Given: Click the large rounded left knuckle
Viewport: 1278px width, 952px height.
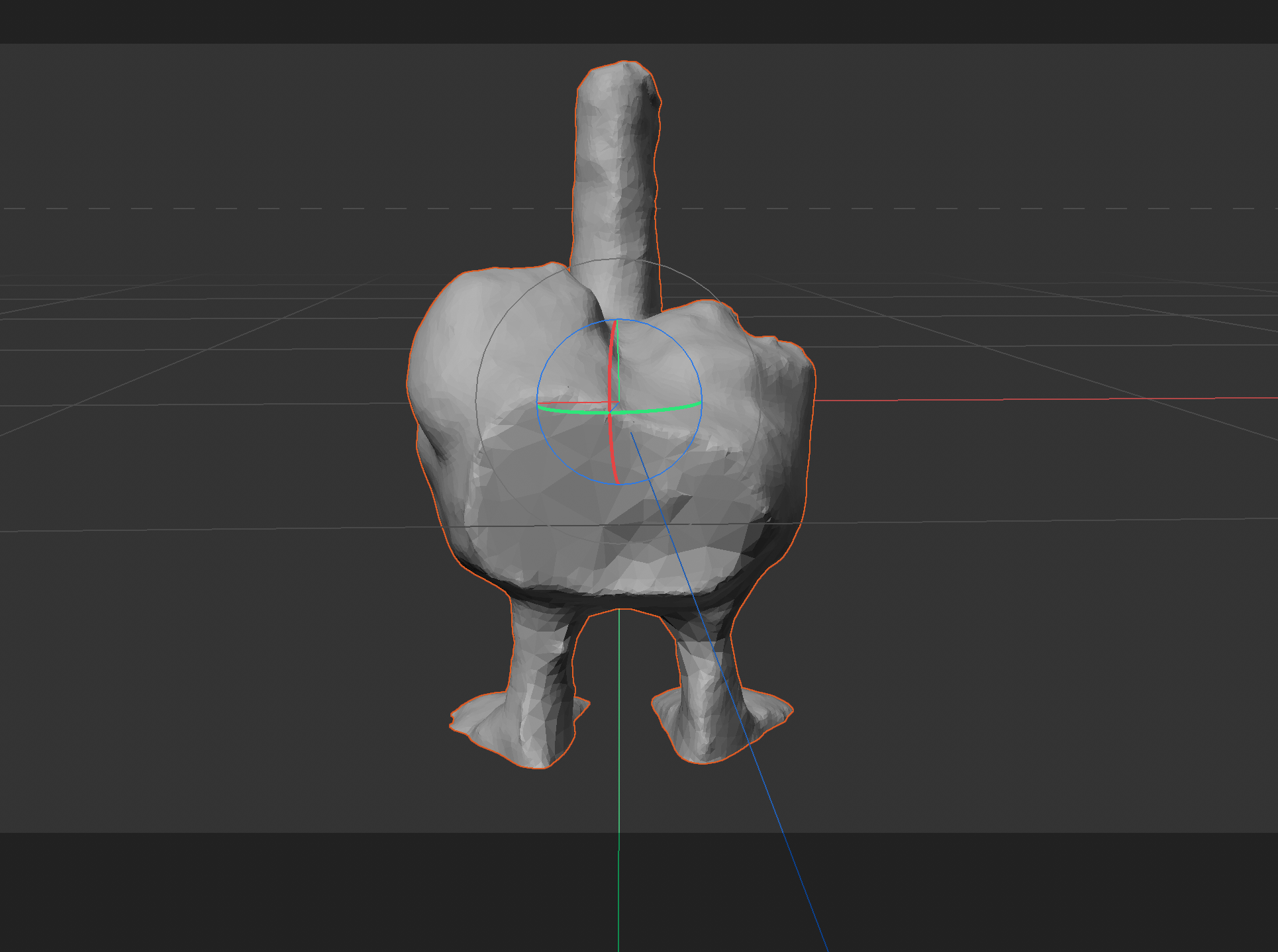Looking at the screenshot, I should [457, 344].
